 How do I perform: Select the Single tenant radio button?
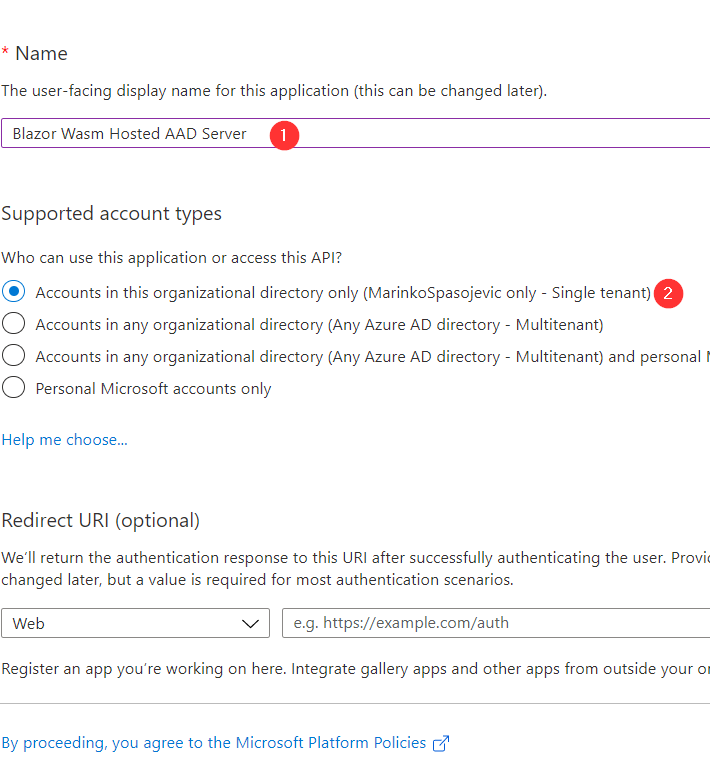(14, 292)
